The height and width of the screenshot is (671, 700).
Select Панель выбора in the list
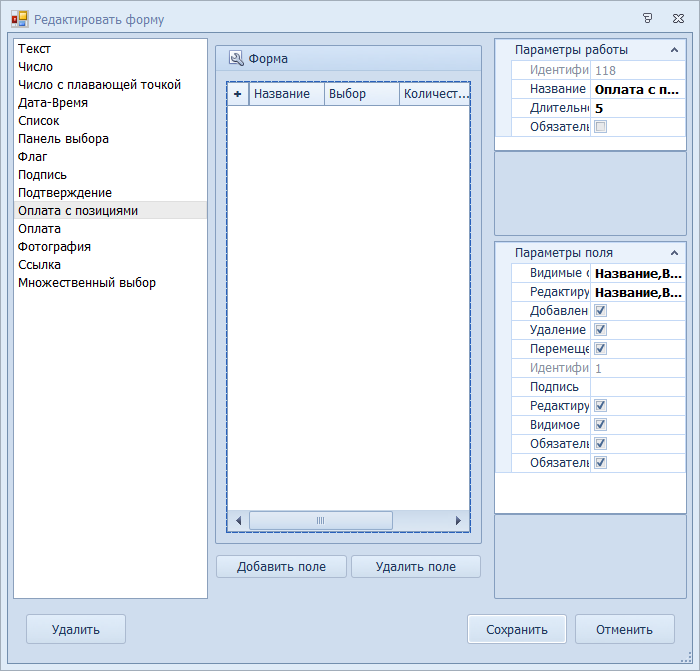110,139
